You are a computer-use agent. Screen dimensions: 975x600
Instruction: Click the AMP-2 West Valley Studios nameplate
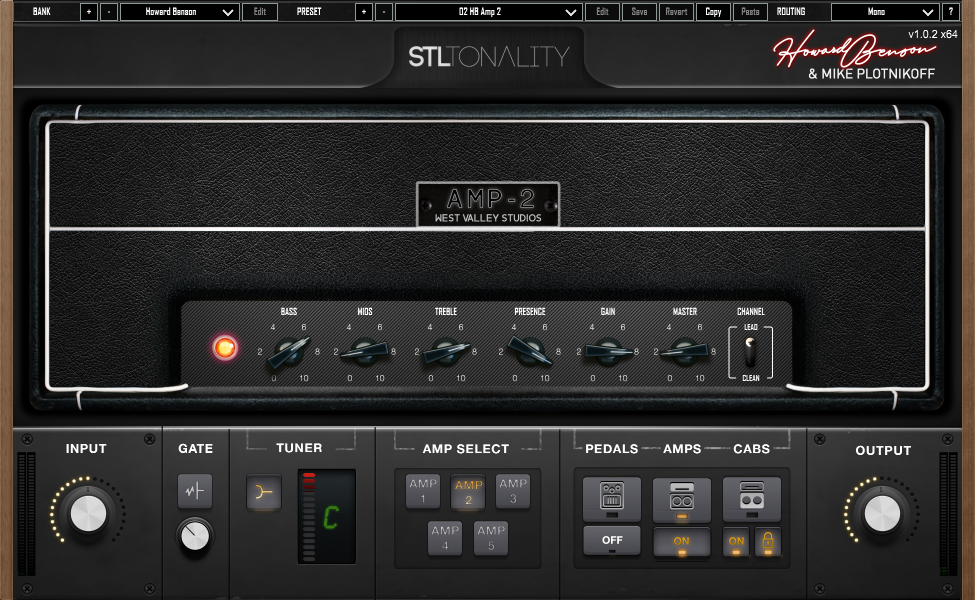488,204
